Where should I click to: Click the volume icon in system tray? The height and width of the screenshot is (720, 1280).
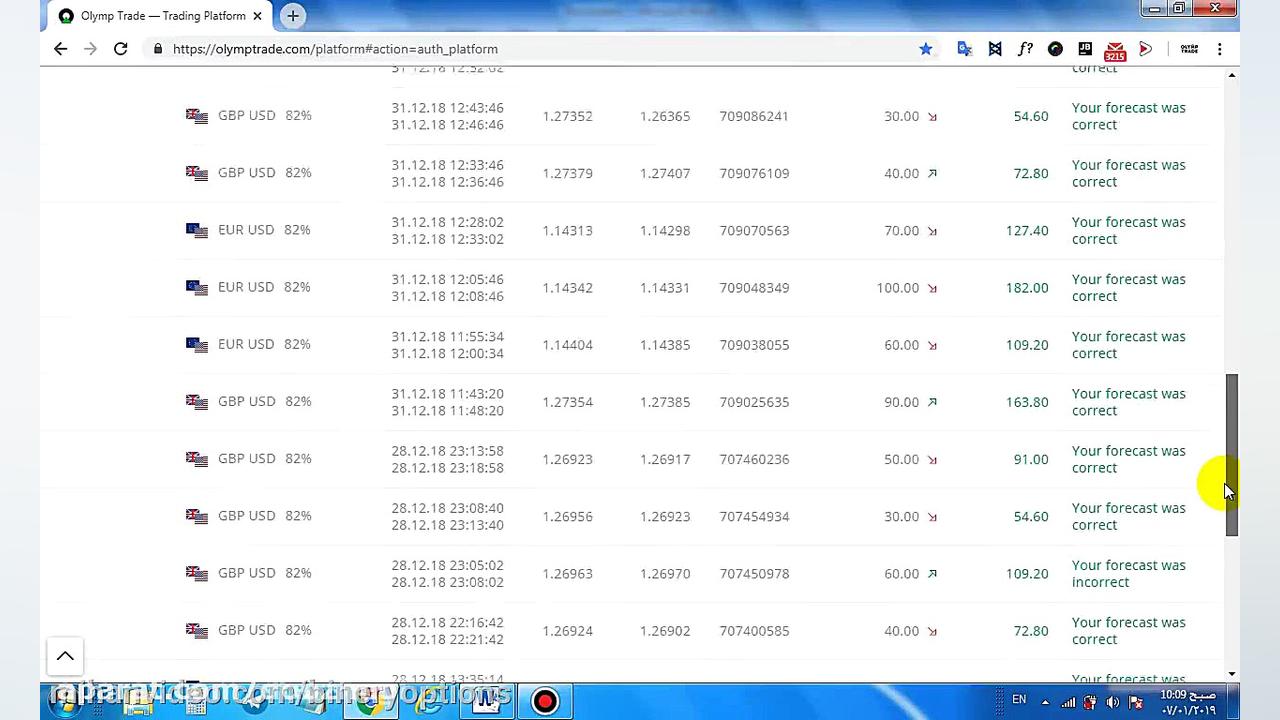(1113, 702)
